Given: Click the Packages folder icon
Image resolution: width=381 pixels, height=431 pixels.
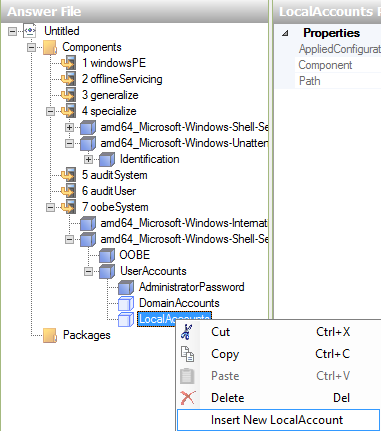Looking at the screenshot, I should [50, 335].
